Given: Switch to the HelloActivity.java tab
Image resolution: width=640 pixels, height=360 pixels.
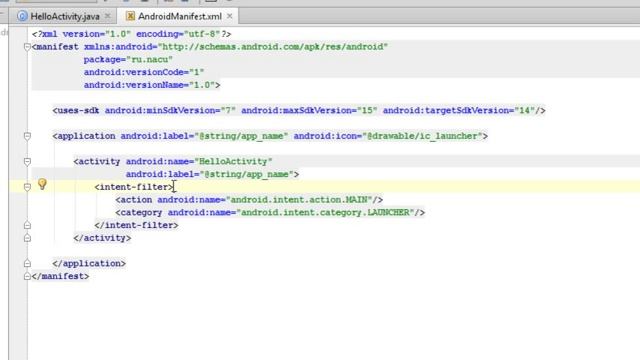Looking at the screenshot, I should pyautogui.click(x=64, y=16).
